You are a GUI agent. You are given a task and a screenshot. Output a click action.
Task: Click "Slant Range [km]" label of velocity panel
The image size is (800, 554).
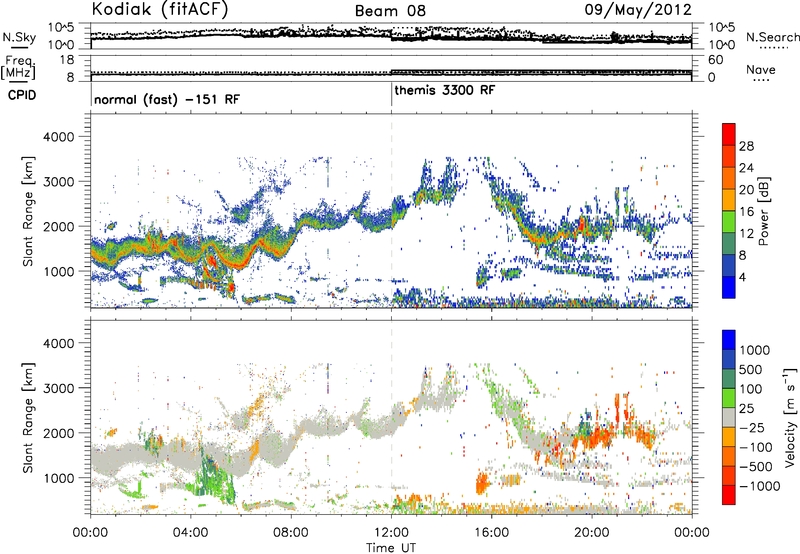pyautogui.click(x=28, y=417)
